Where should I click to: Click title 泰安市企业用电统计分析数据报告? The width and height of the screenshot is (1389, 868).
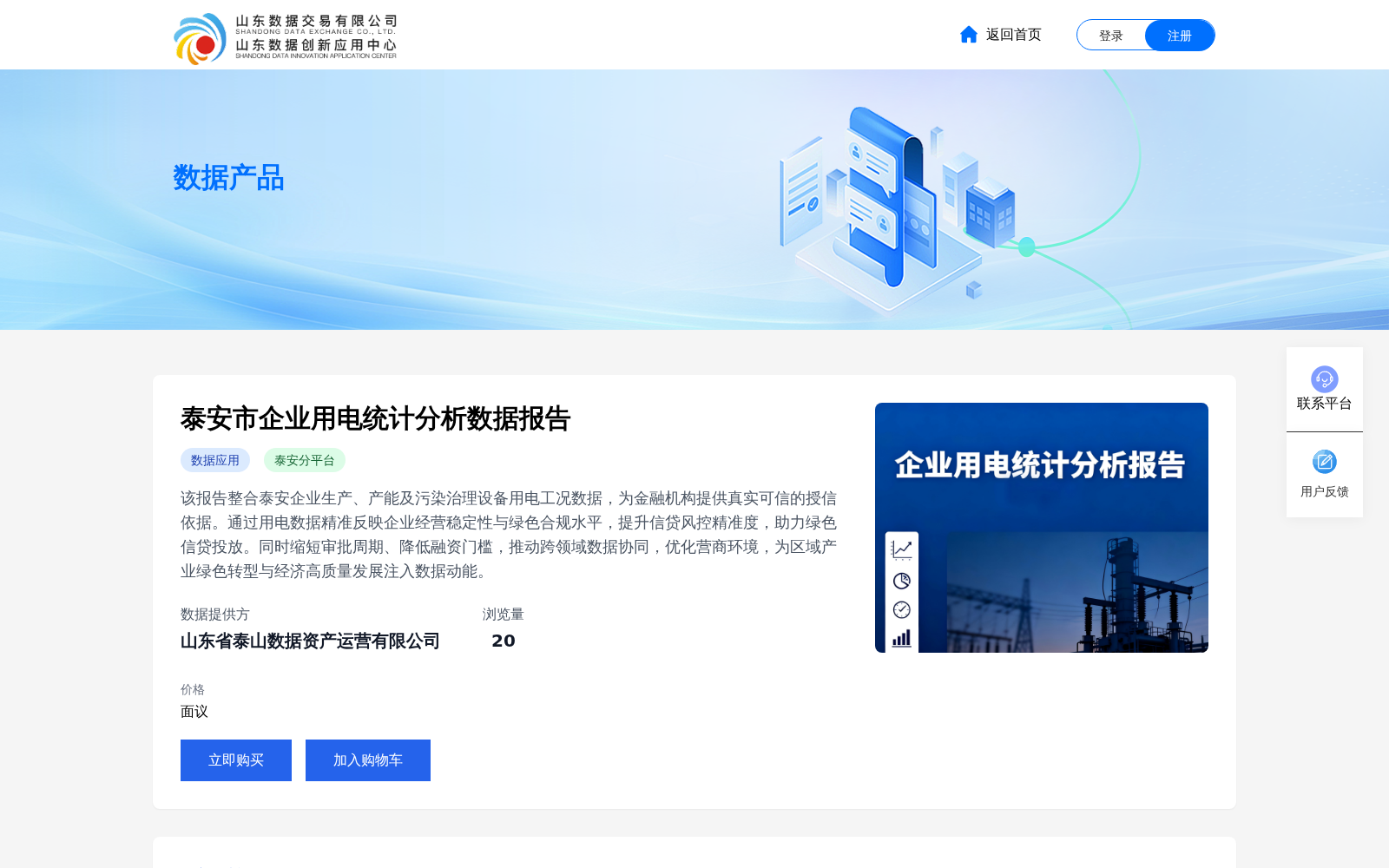coord(375,419)
